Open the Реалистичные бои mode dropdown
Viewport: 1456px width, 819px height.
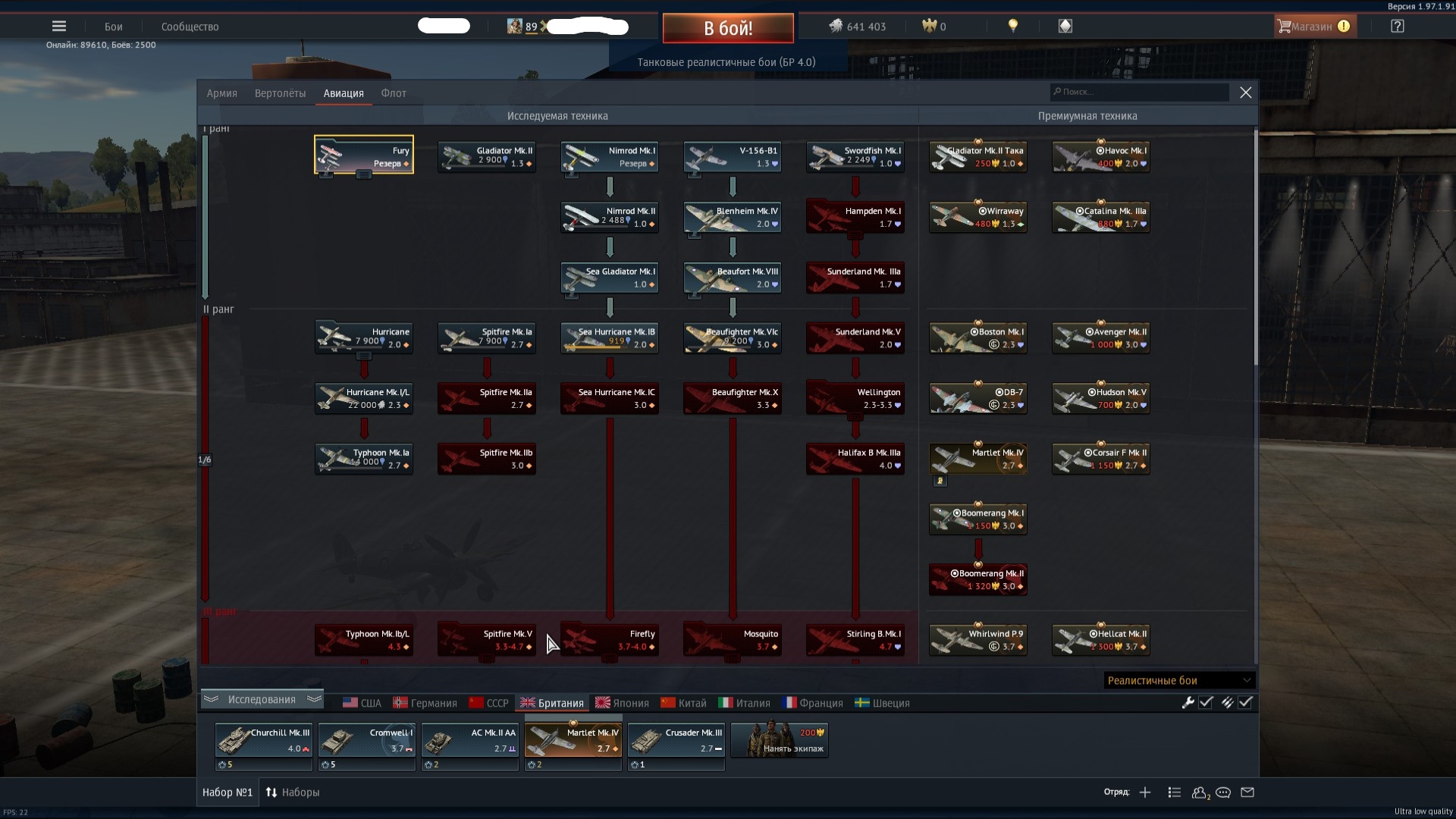point(1179,680)
